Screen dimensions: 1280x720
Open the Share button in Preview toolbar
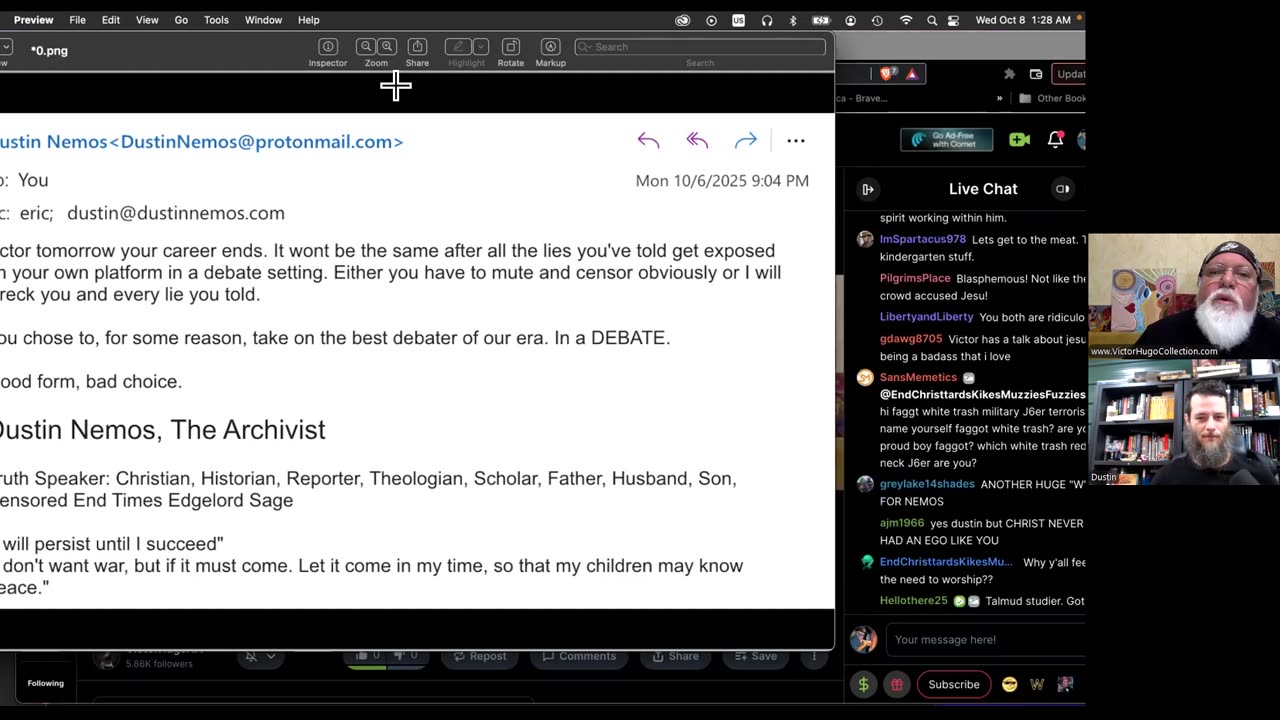point(417,47)
